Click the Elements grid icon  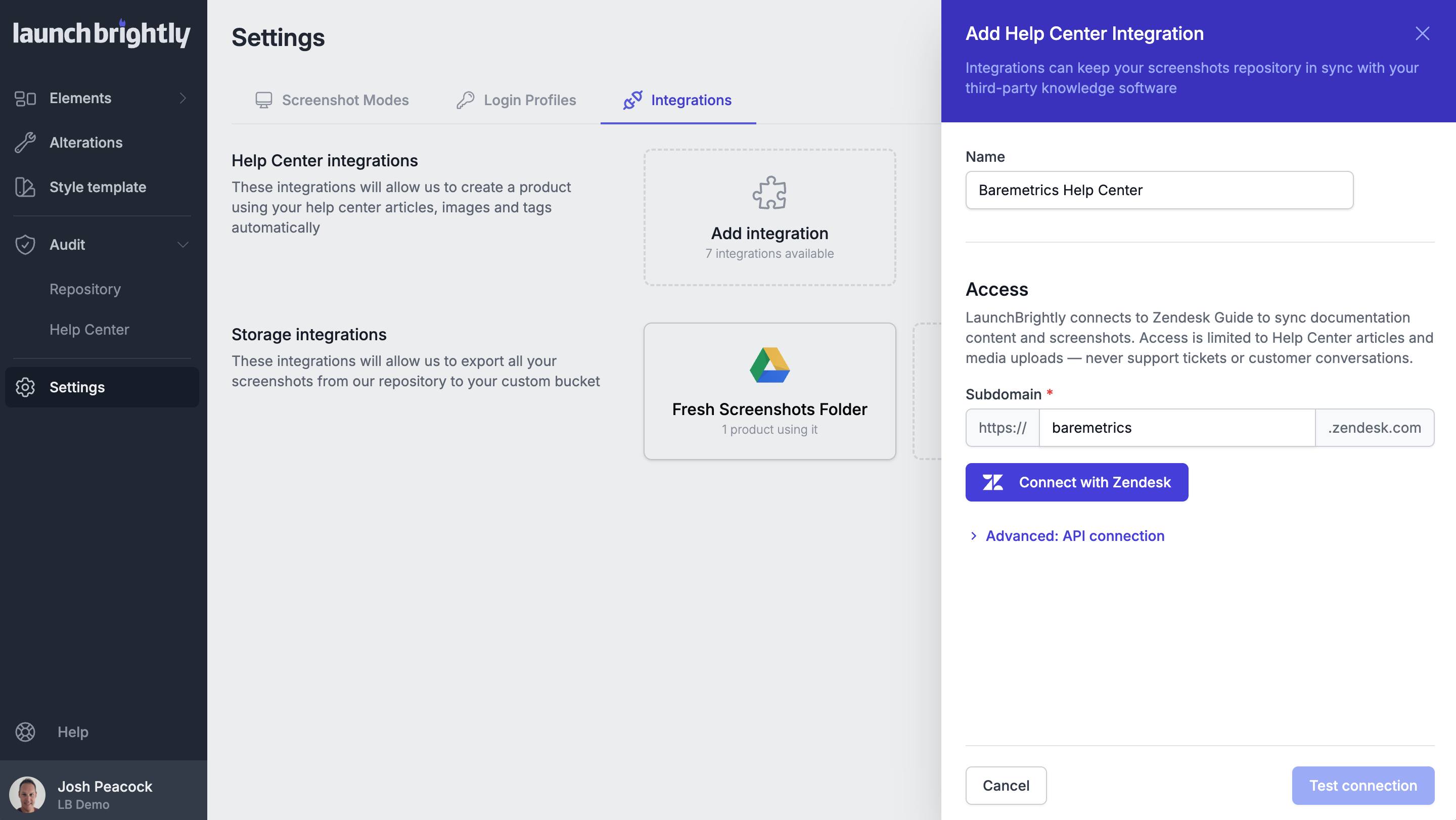25,99
